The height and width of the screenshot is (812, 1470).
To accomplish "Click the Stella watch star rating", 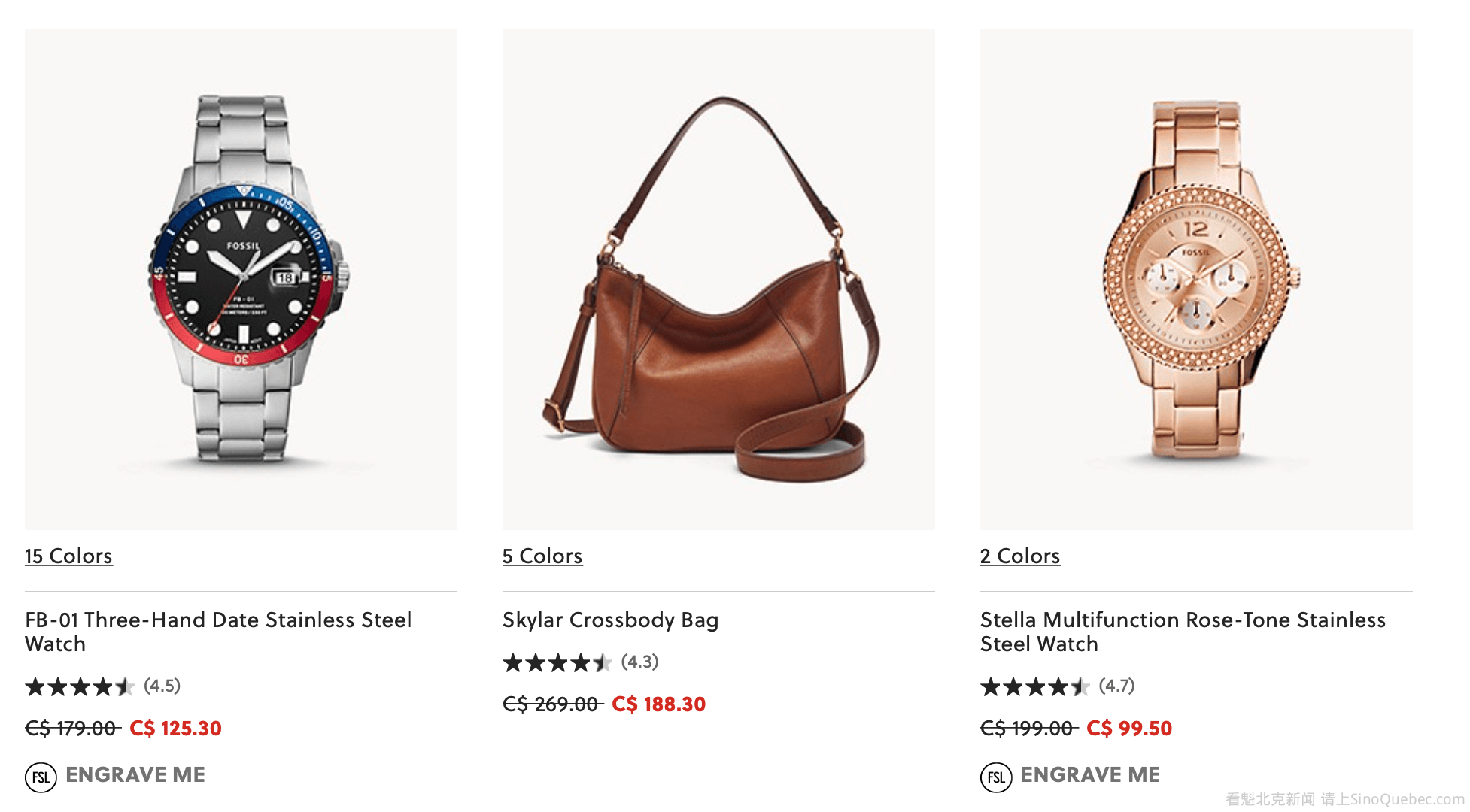I will point(1035,686).
